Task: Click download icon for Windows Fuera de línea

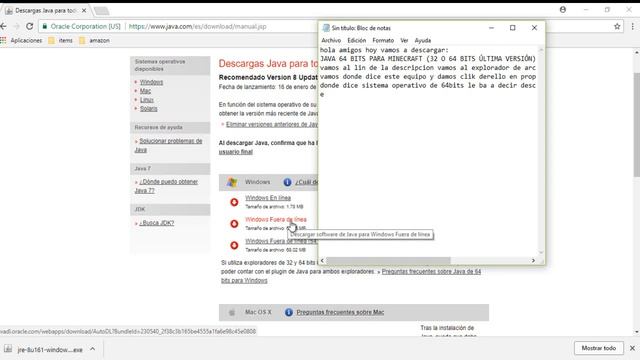Action: [x=234, y=224]
